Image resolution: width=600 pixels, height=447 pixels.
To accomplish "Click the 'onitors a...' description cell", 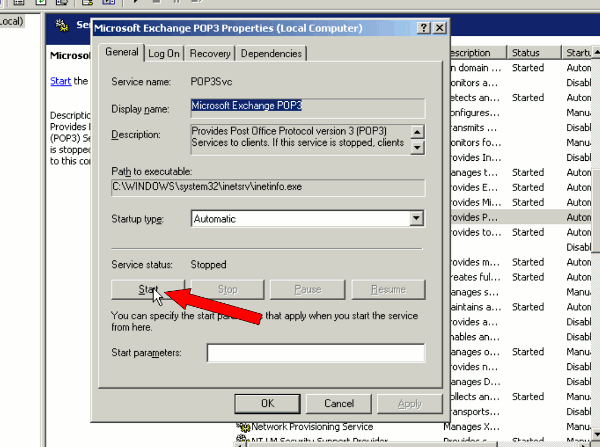I will pyautogui.click(x=474, y=83).
